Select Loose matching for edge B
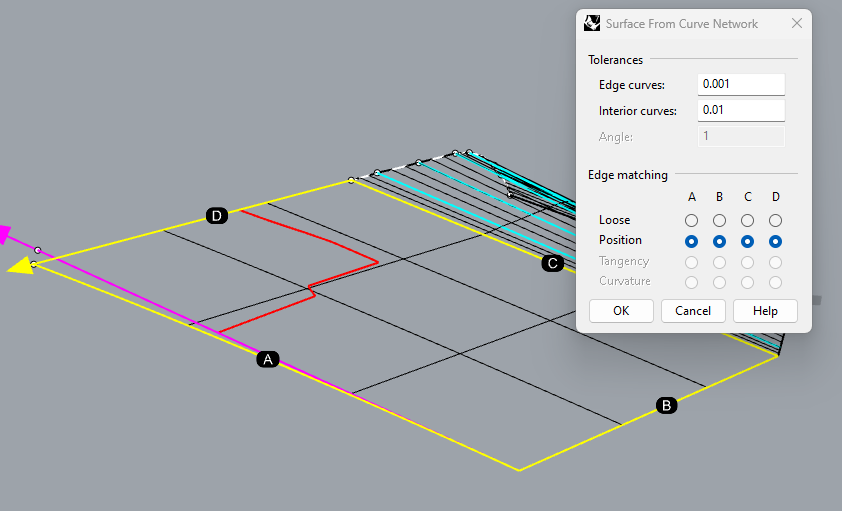Image resolution: width=842 pixels, height=511 pixels. click(720, 220)
